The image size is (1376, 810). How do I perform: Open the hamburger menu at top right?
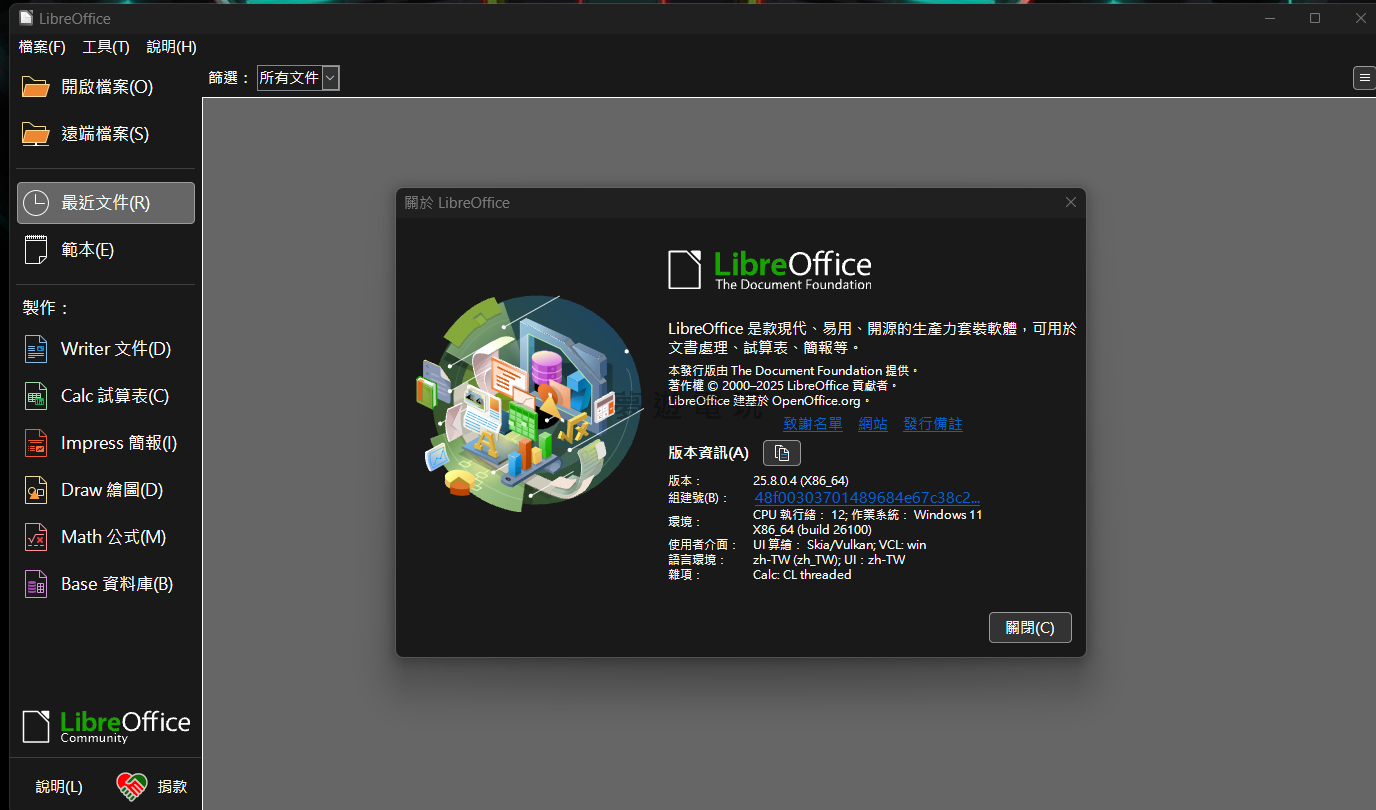(x=1364, y=78)
